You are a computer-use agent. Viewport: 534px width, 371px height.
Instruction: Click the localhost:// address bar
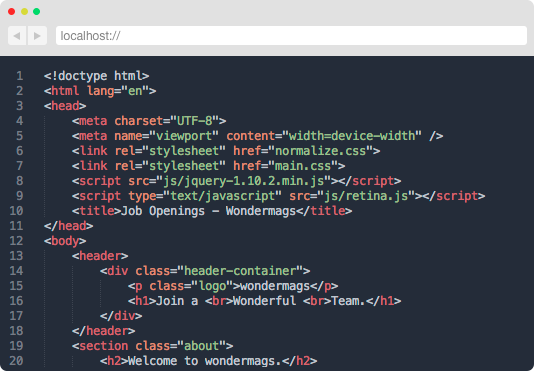click(x=291, y=35)
